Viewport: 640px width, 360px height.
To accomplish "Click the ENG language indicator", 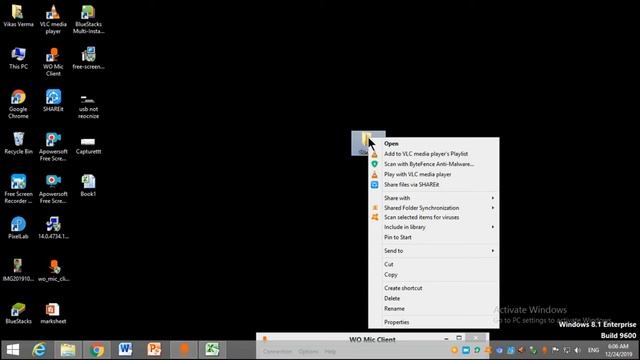I will click(x=593, y=350).
